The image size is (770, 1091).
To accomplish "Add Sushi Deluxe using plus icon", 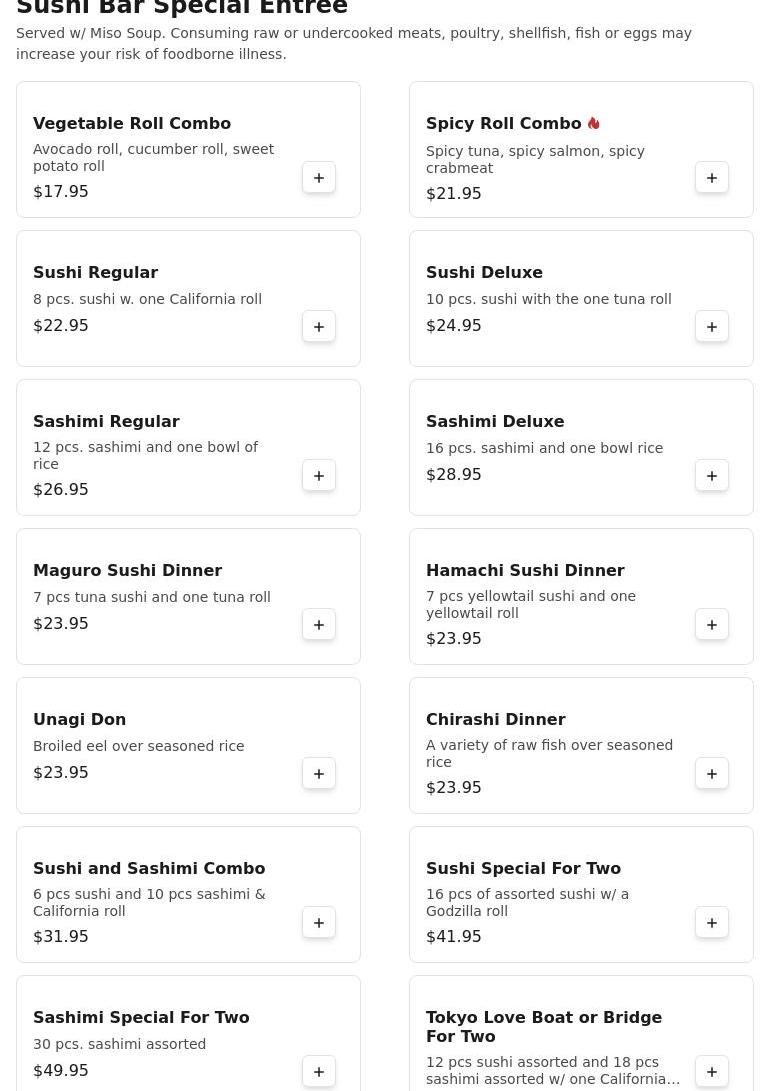I will tap(712, 327).
